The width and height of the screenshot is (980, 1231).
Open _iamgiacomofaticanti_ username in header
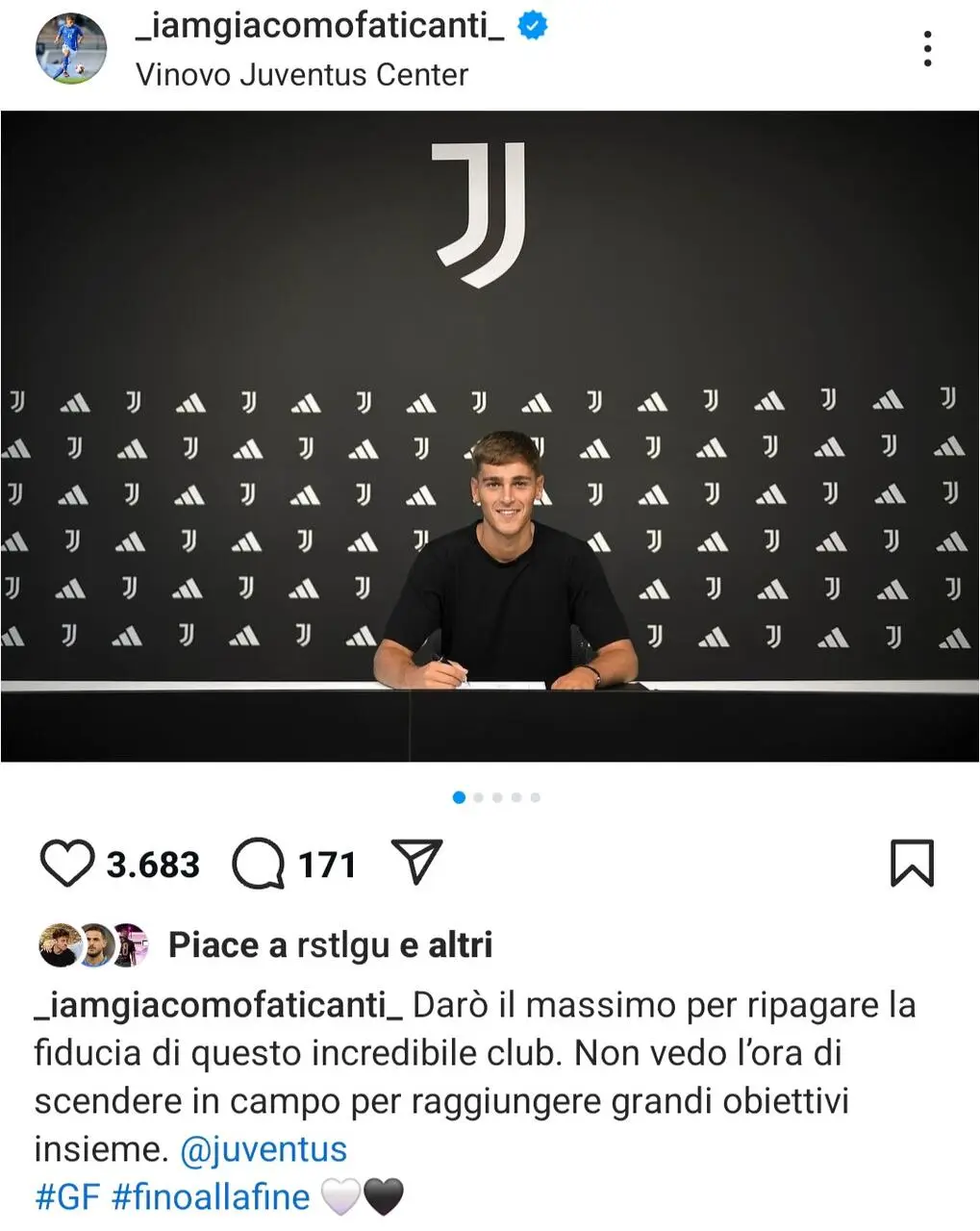coord(319,26)
